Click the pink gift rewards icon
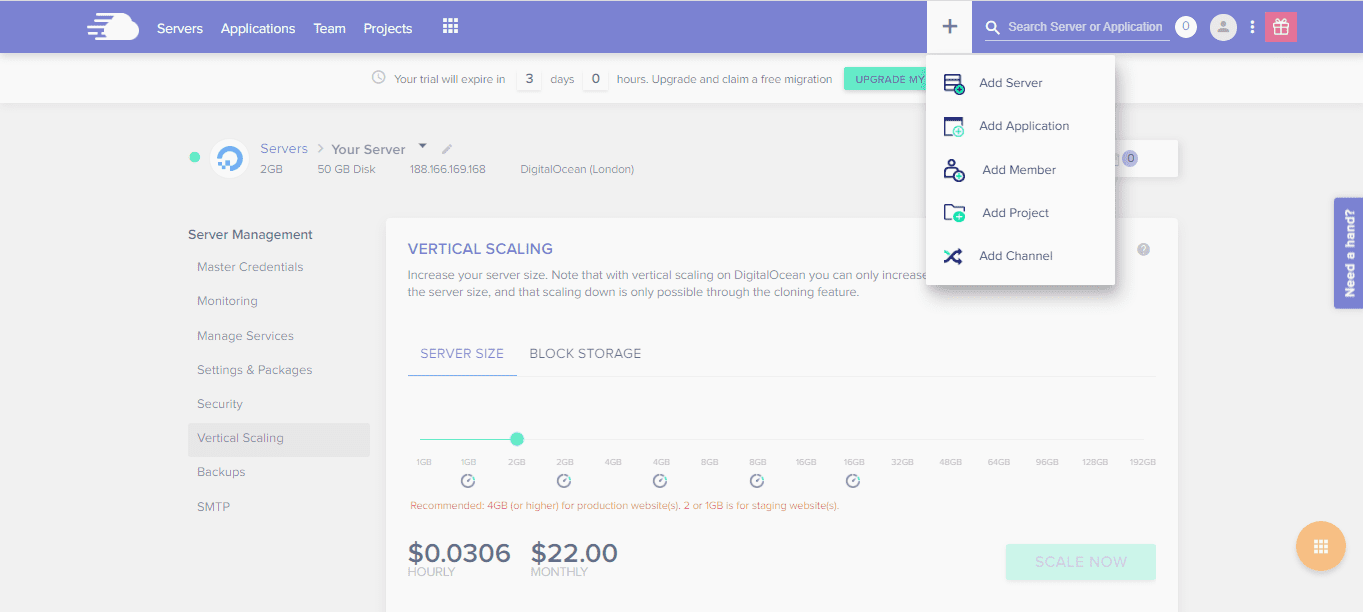The height and width of the screenshot is (612, 1363). pyautogui.click(x=1281, y=27)
